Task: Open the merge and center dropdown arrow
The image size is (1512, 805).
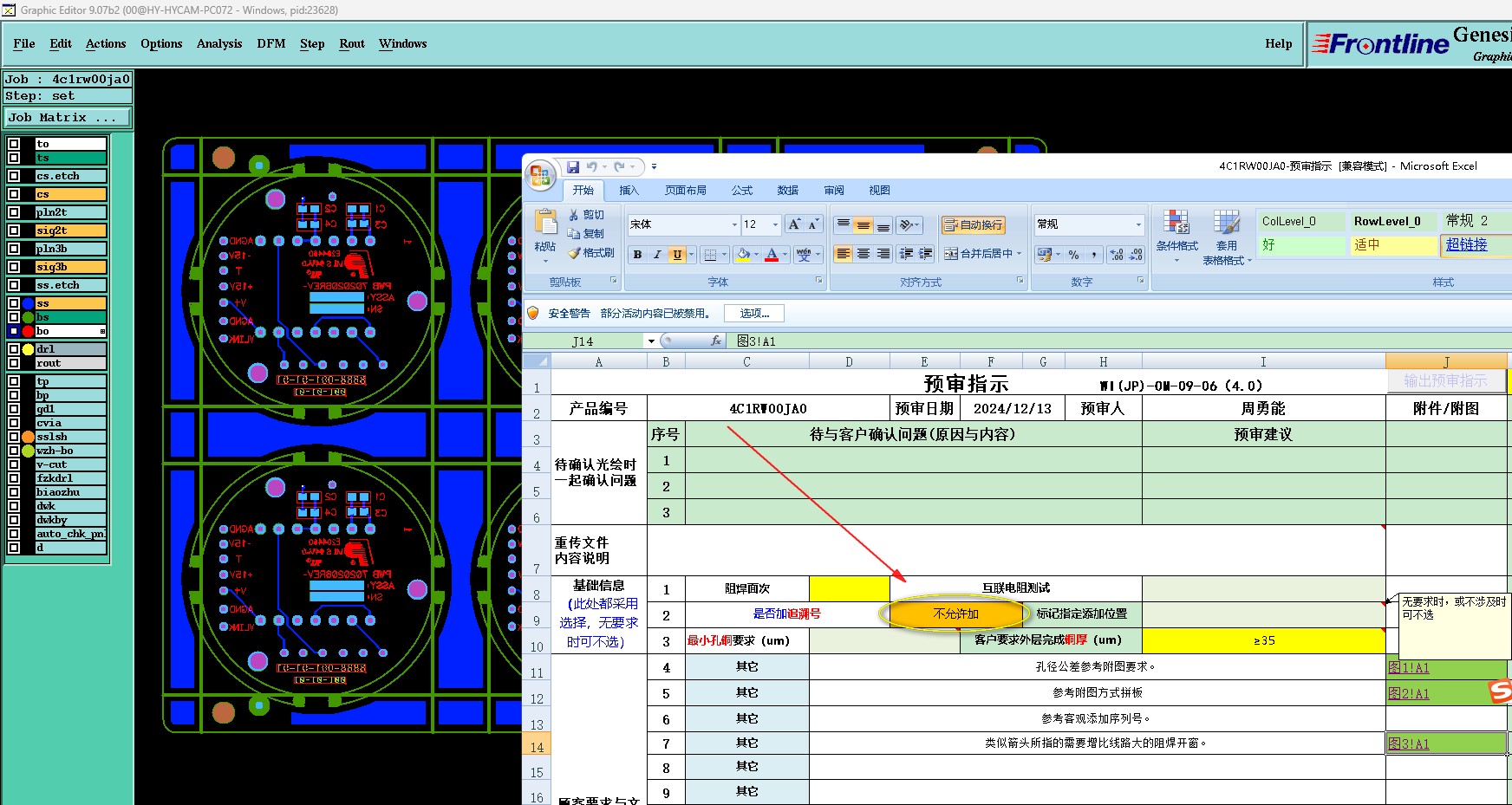Action: tap(1019, 254)
